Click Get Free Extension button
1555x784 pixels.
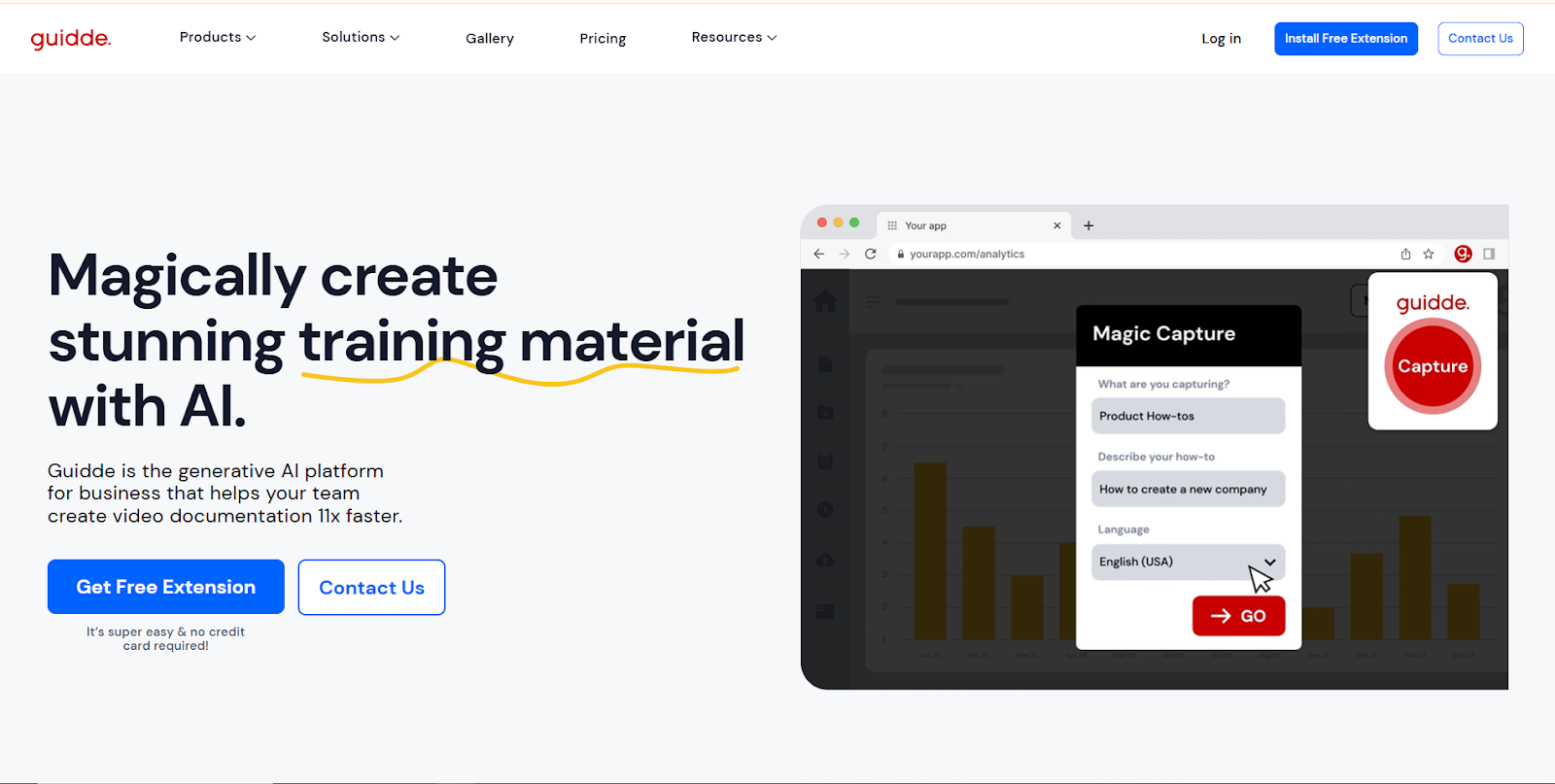166,587
